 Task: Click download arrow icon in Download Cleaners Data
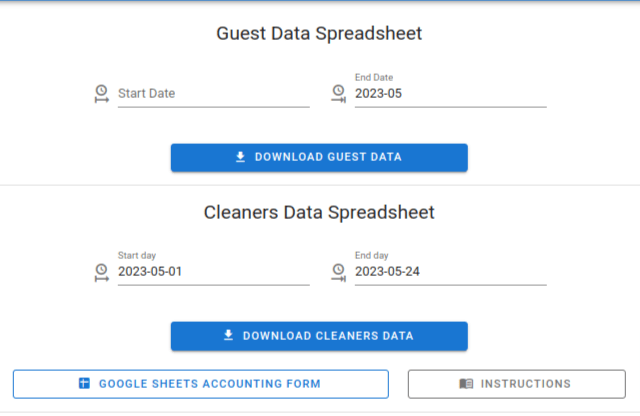pos(228,336)
